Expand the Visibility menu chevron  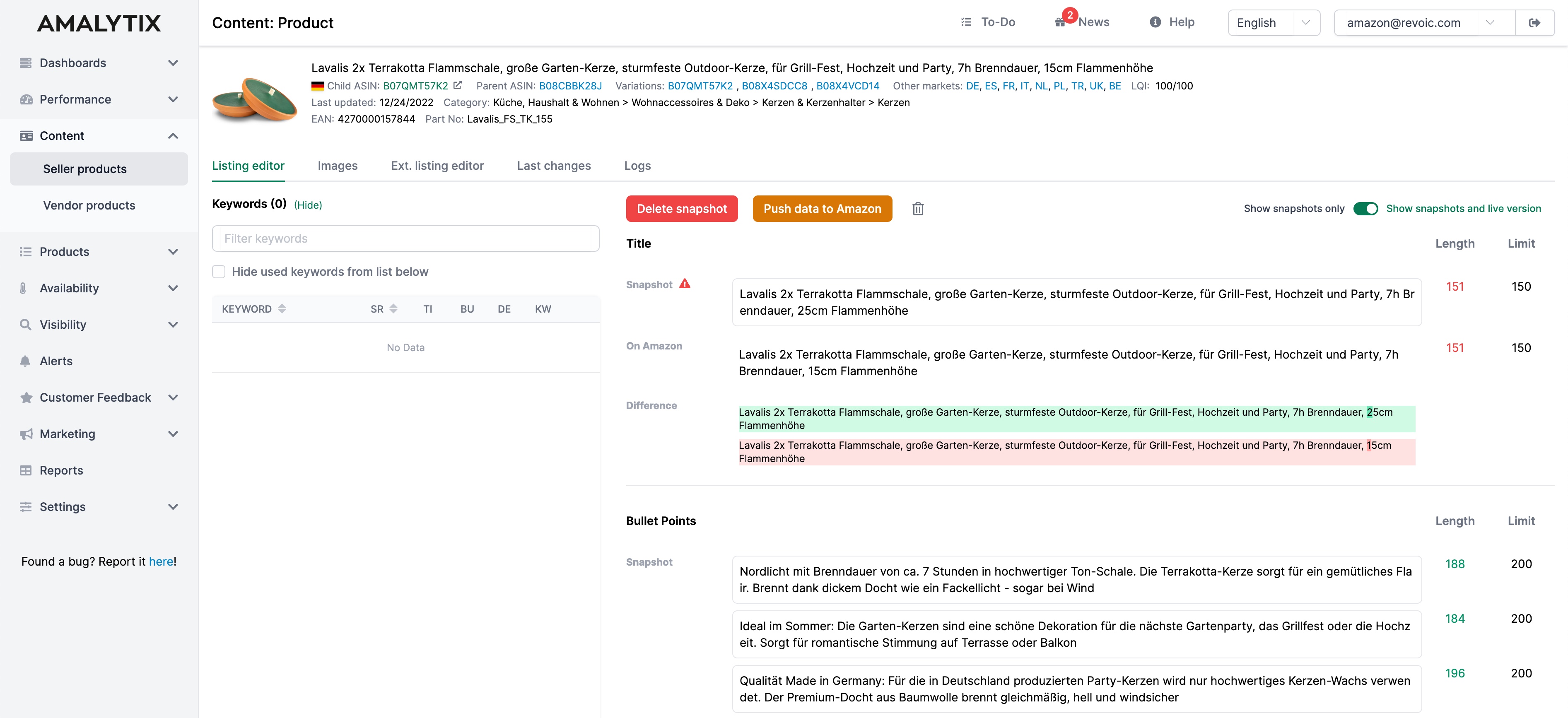[173, 324]
